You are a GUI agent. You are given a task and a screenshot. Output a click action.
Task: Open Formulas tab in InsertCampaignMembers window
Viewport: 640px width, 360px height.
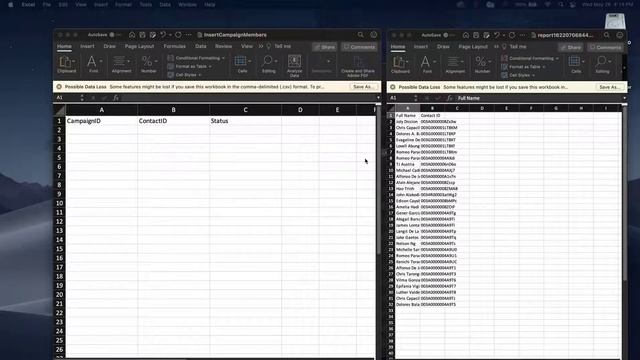pos(175,47)
